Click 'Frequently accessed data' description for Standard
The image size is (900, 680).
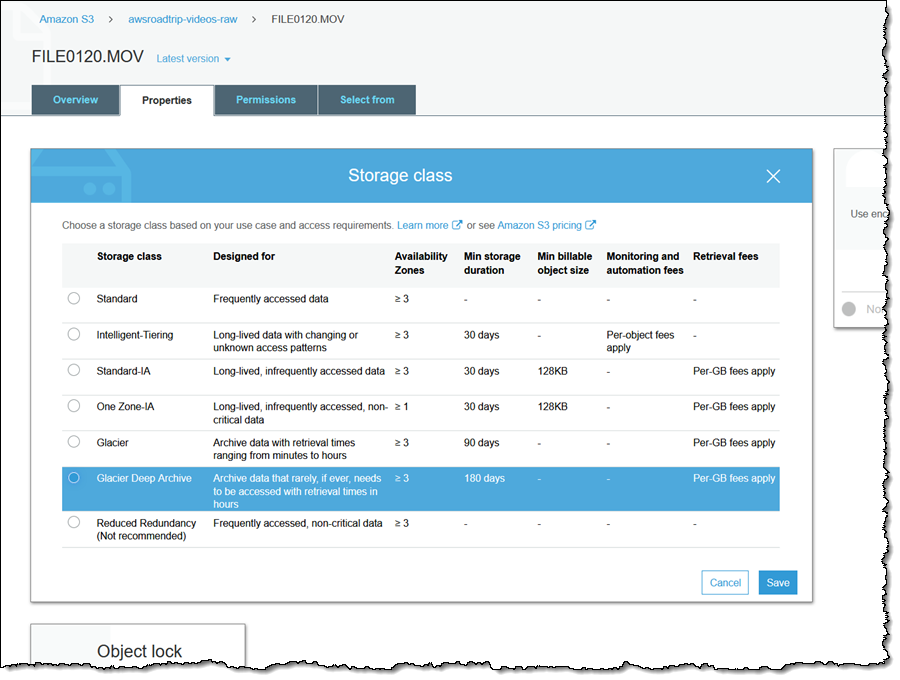coord(271,299)
